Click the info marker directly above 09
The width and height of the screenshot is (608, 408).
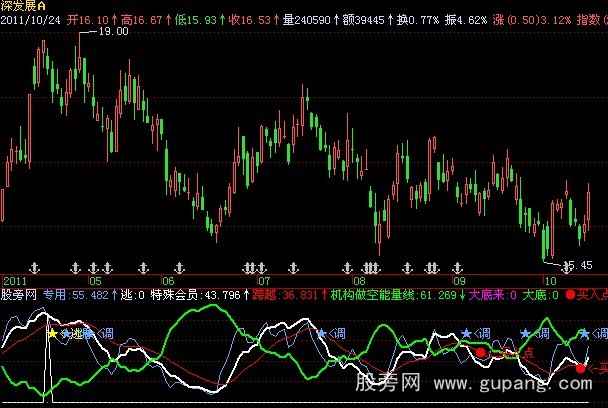pyautogui.click(x=458, y=268)
